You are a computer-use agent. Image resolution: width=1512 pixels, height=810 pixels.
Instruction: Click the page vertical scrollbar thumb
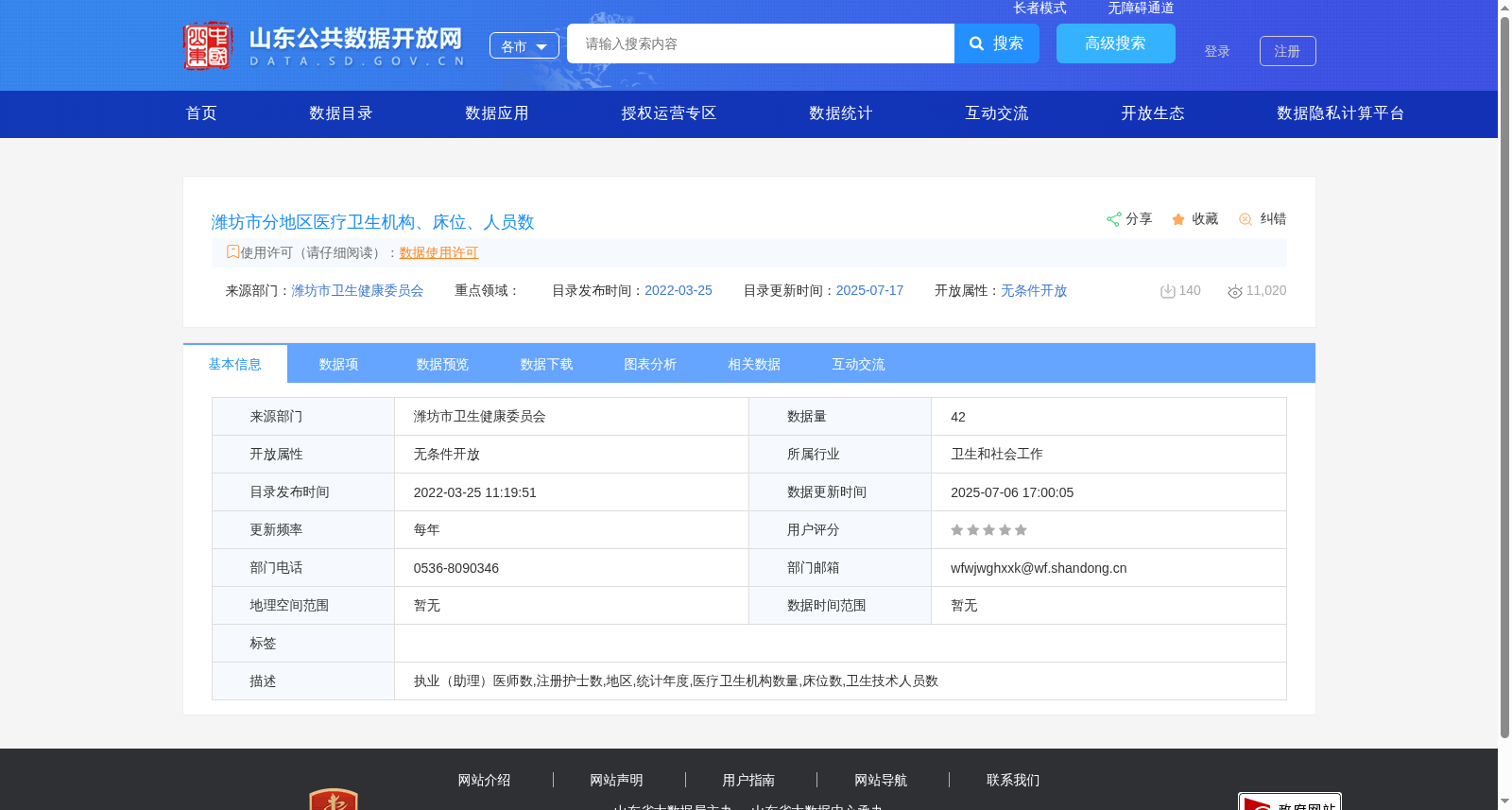[x=1504, y=376]
